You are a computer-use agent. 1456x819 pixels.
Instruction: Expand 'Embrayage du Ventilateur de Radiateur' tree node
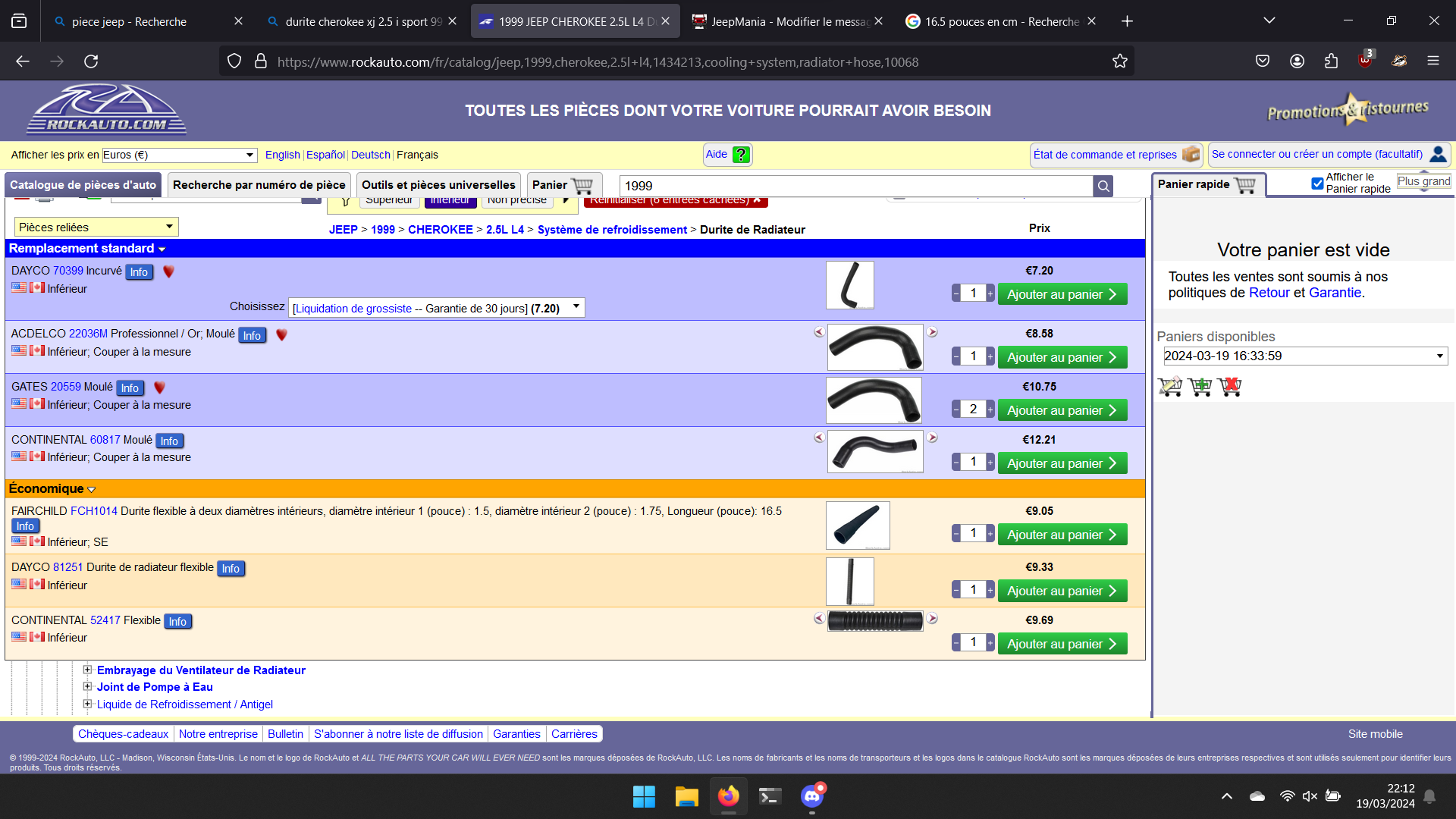pyautogui.click(x=87, y=670)
